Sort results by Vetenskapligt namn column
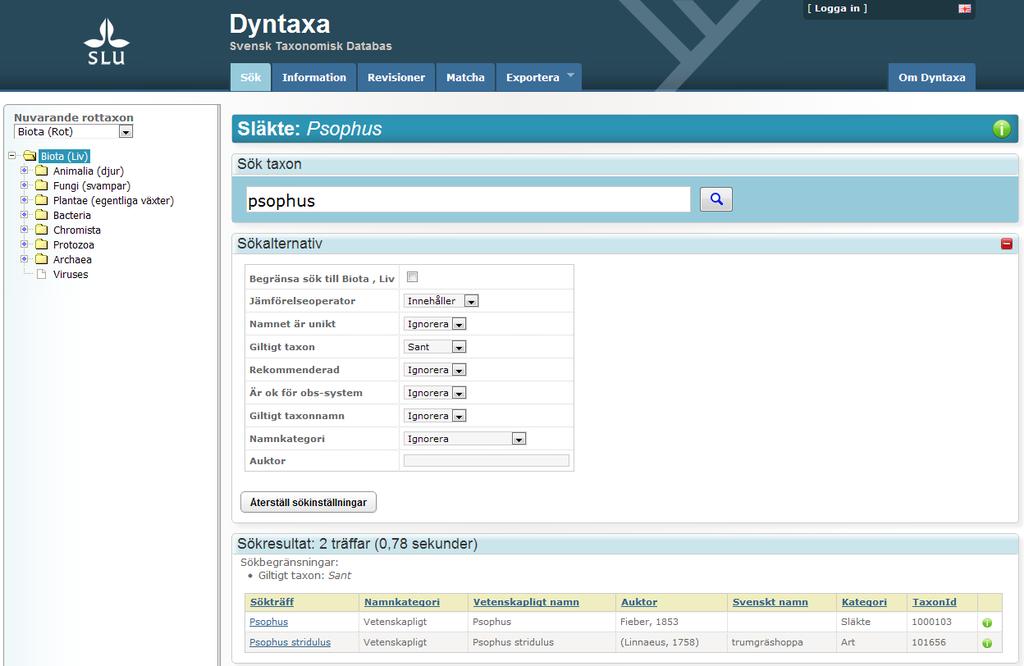Screen dimensions: 1024x666 (x=526, y=602)
